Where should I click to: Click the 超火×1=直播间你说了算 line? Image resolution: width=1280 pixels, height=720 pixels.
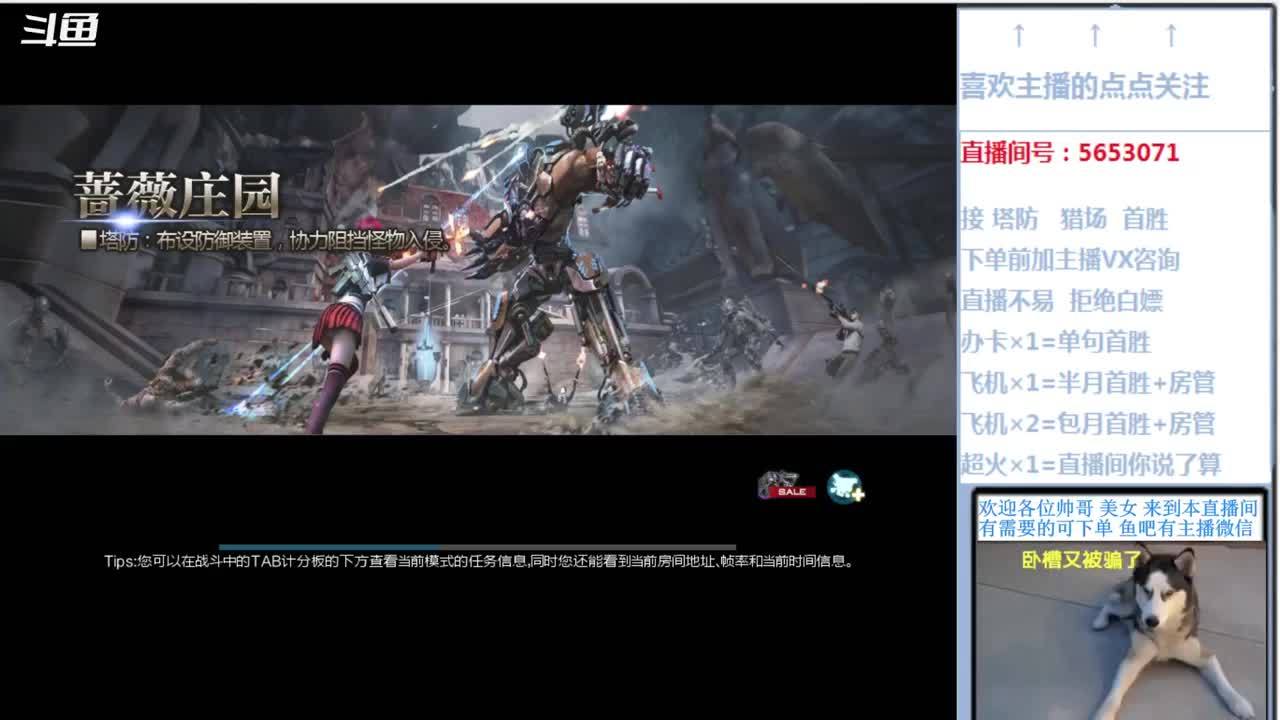(x=1091, y=465)
